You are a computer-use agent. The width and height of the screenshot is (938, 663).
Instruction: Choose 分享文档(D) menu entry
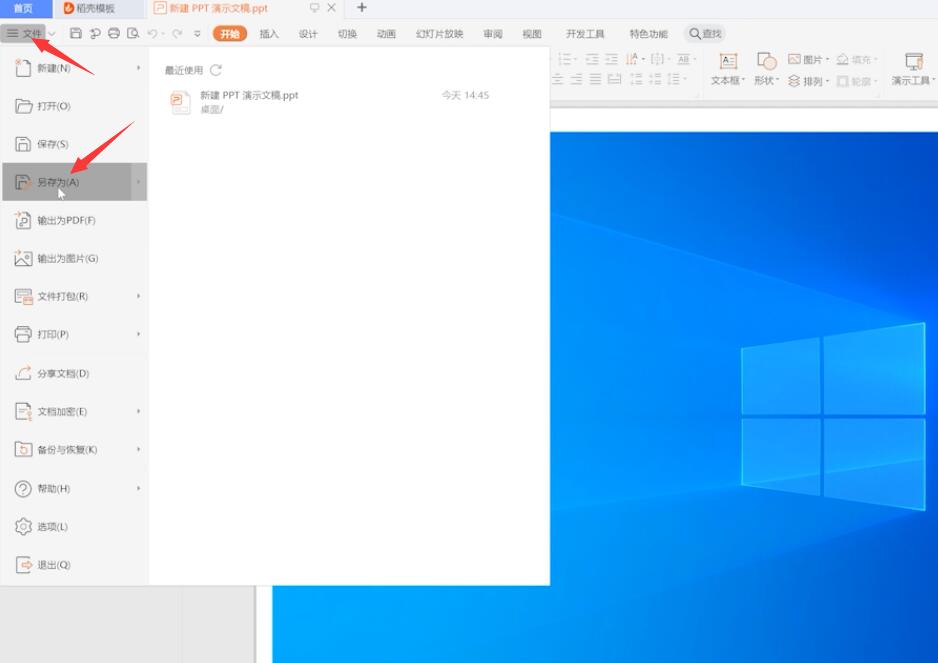point(74,373)
